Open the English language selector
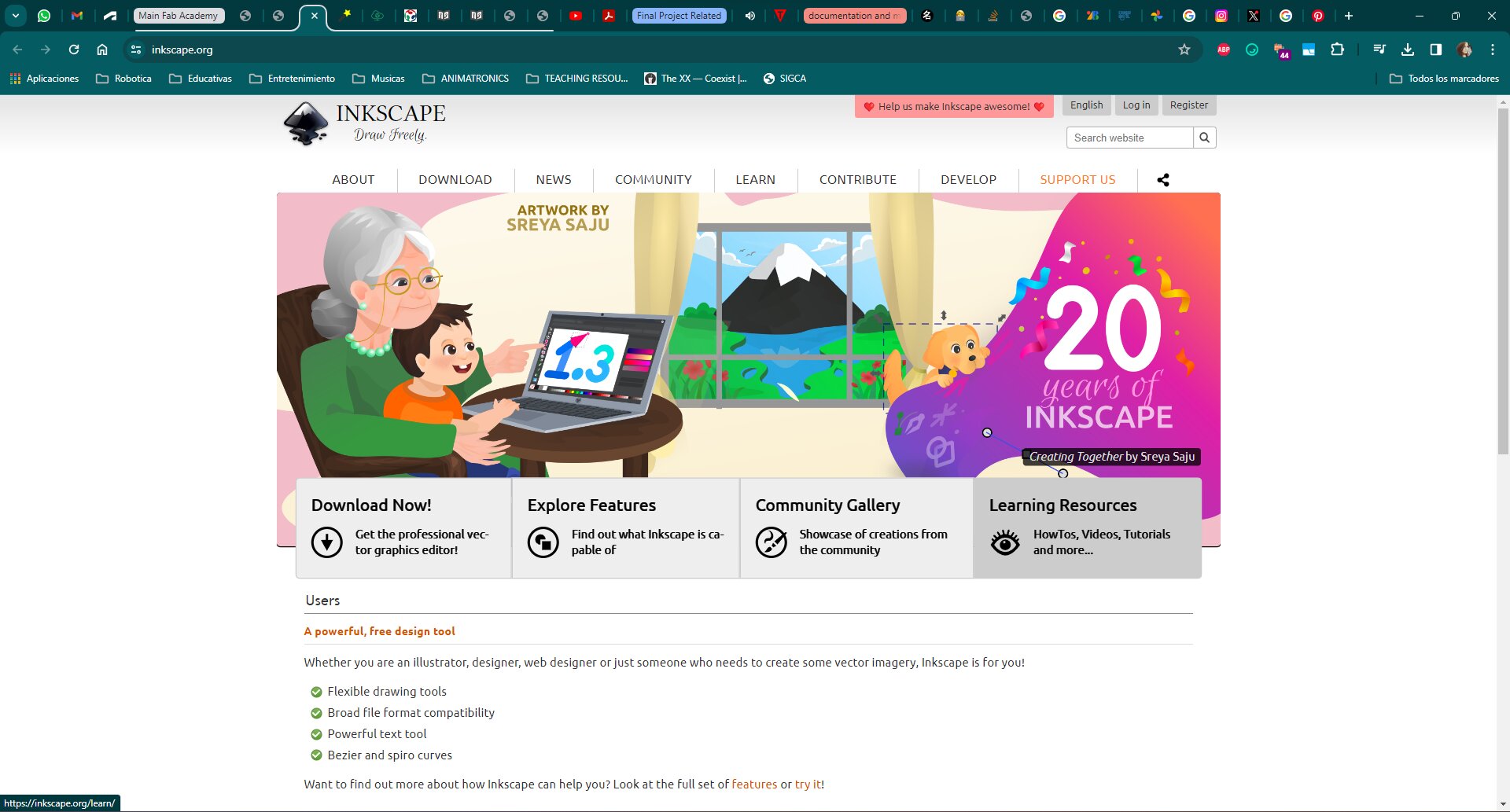 tap(1086, 105)
